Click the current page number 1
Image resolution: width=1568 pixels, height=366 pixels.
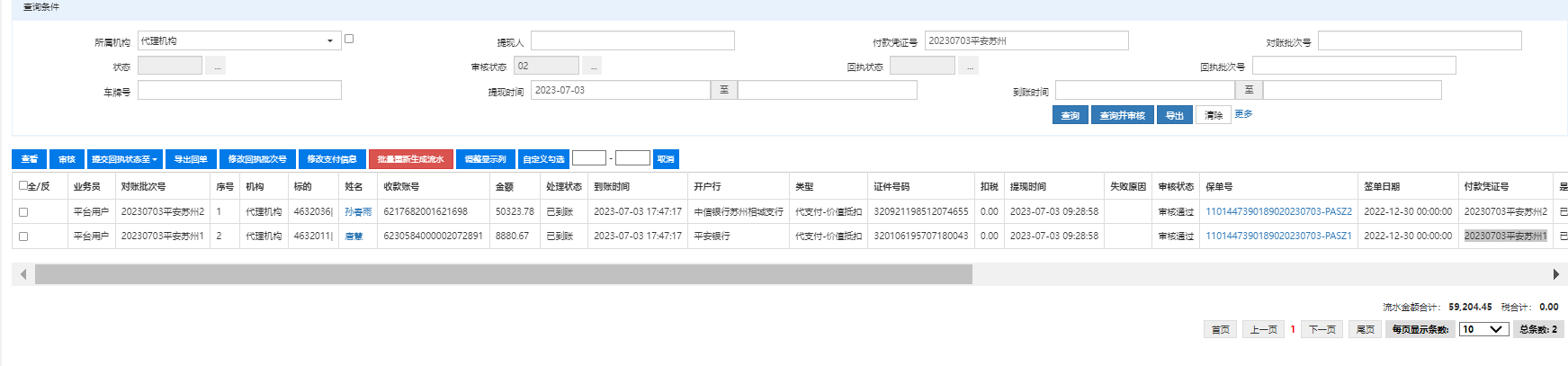tap(1293, 329)
